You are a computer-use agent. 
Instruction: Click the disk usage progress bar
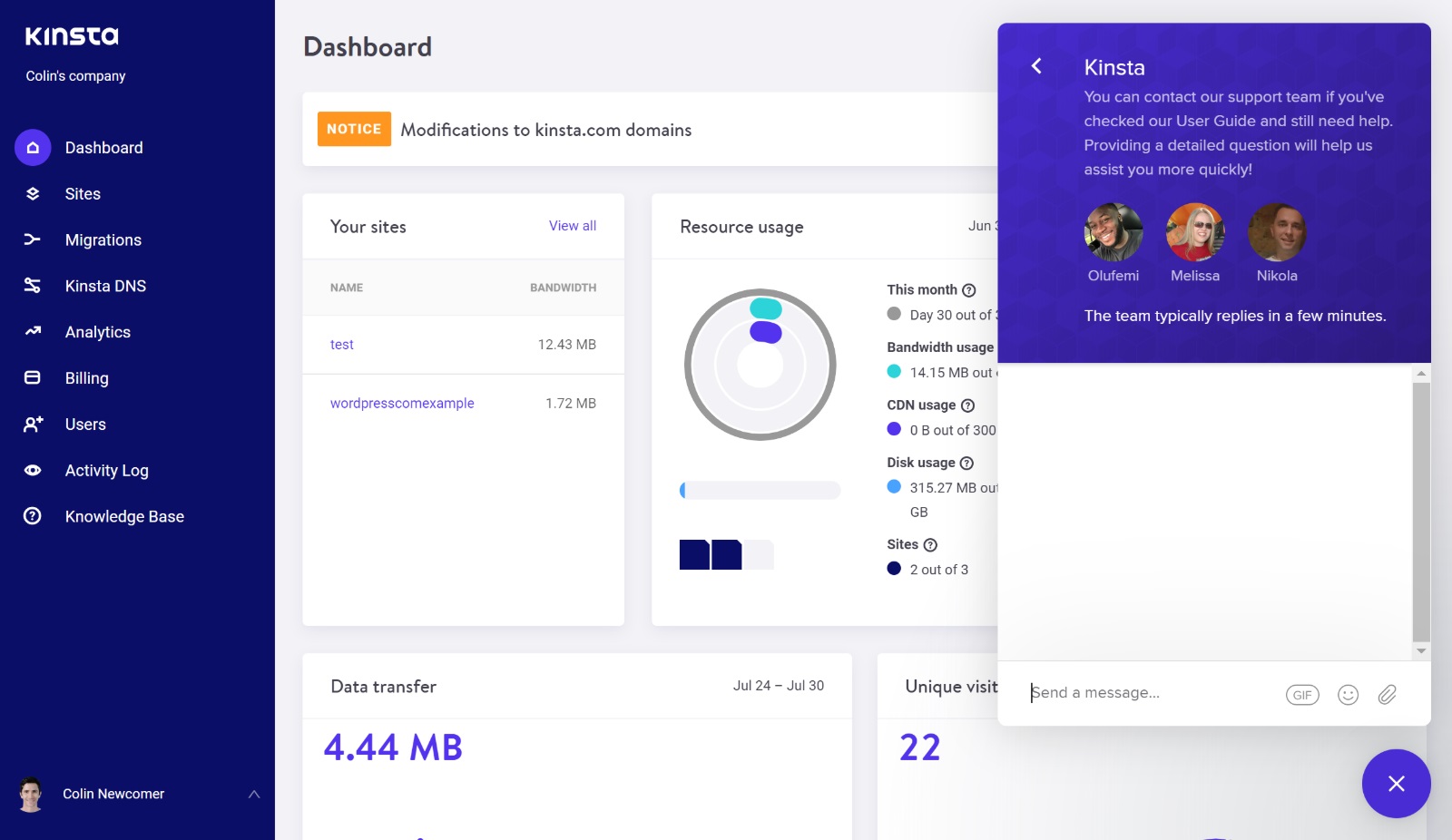click(x=760, y=490)
